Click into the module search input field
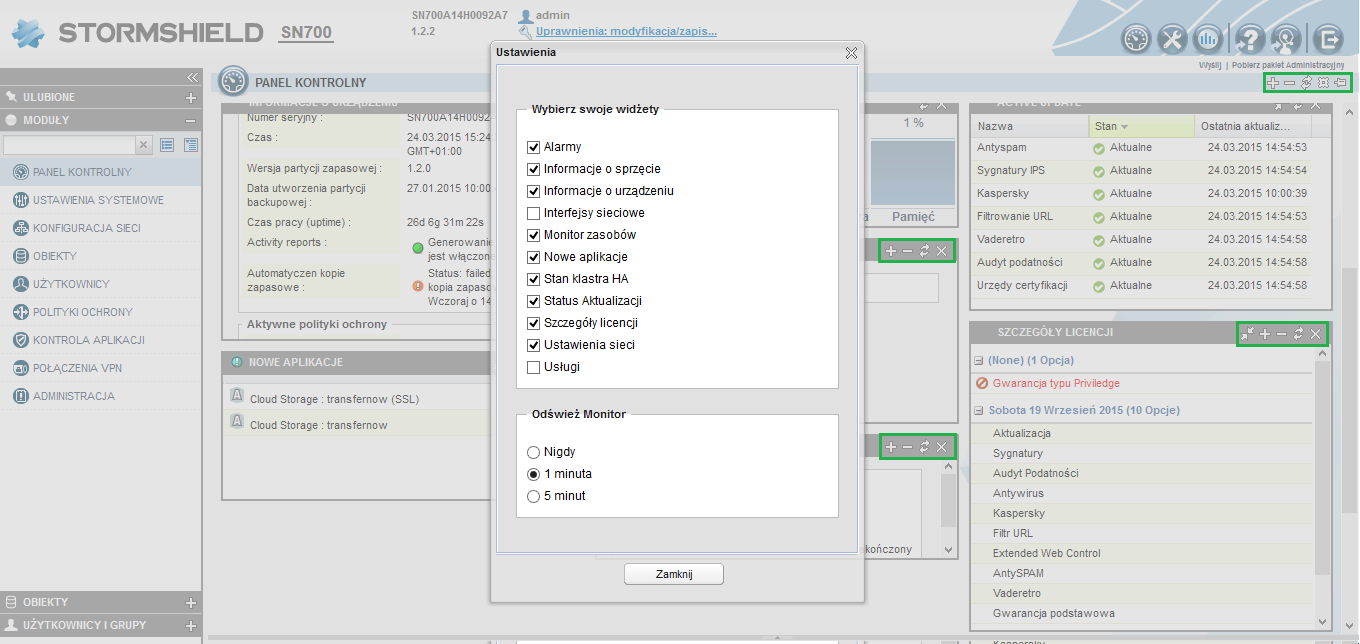This screenshot has width=1360, height=644. pyautogui.click(x=69, y=145)
